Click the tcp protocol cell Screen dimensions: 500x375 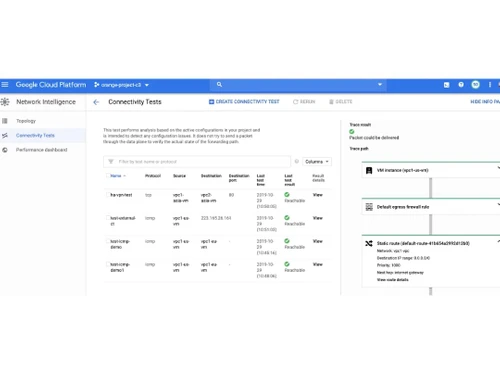(x=148, y=195)
